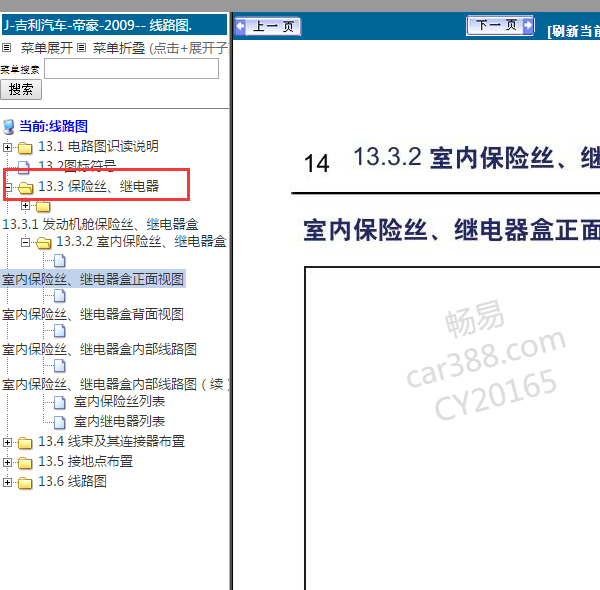Focus the 菜单搜索 input field

coord(132,68)
